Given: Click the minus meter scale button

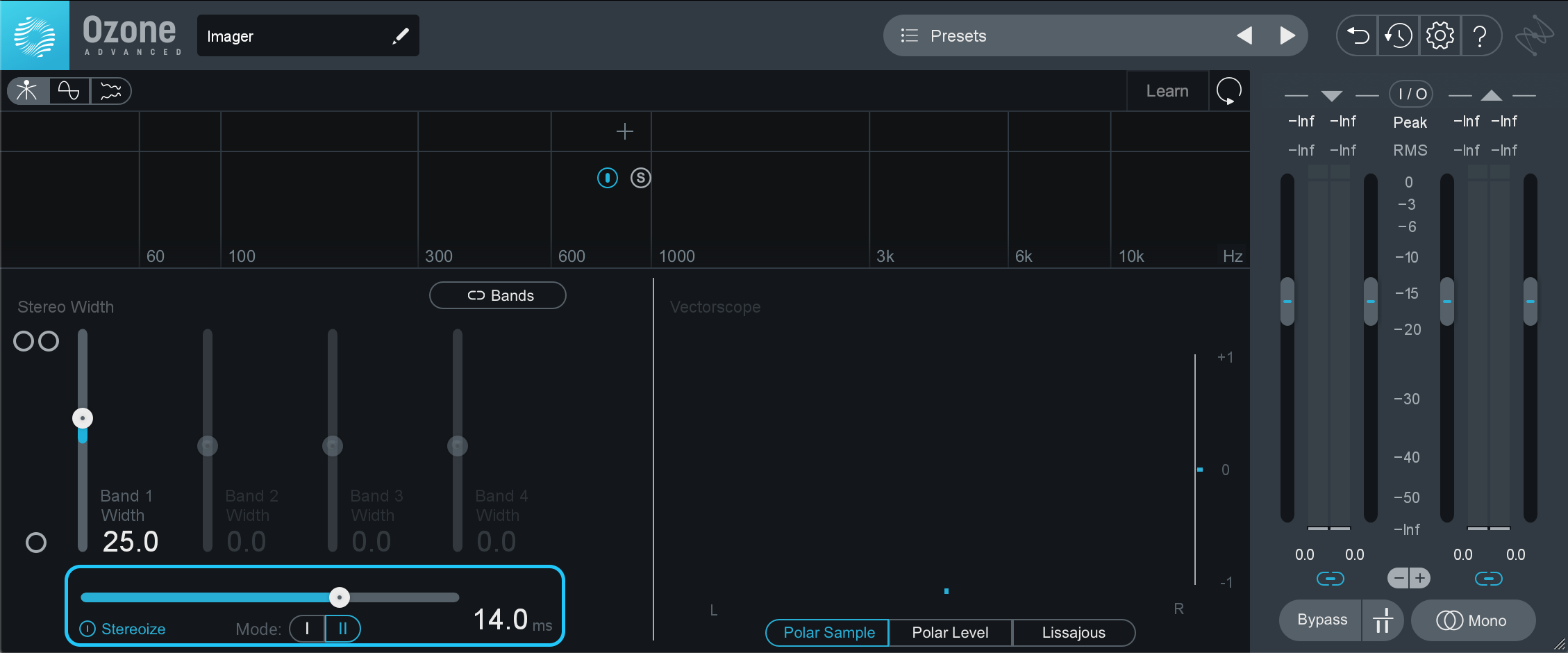Looking at the screenshot, I should pos(1399,578).
